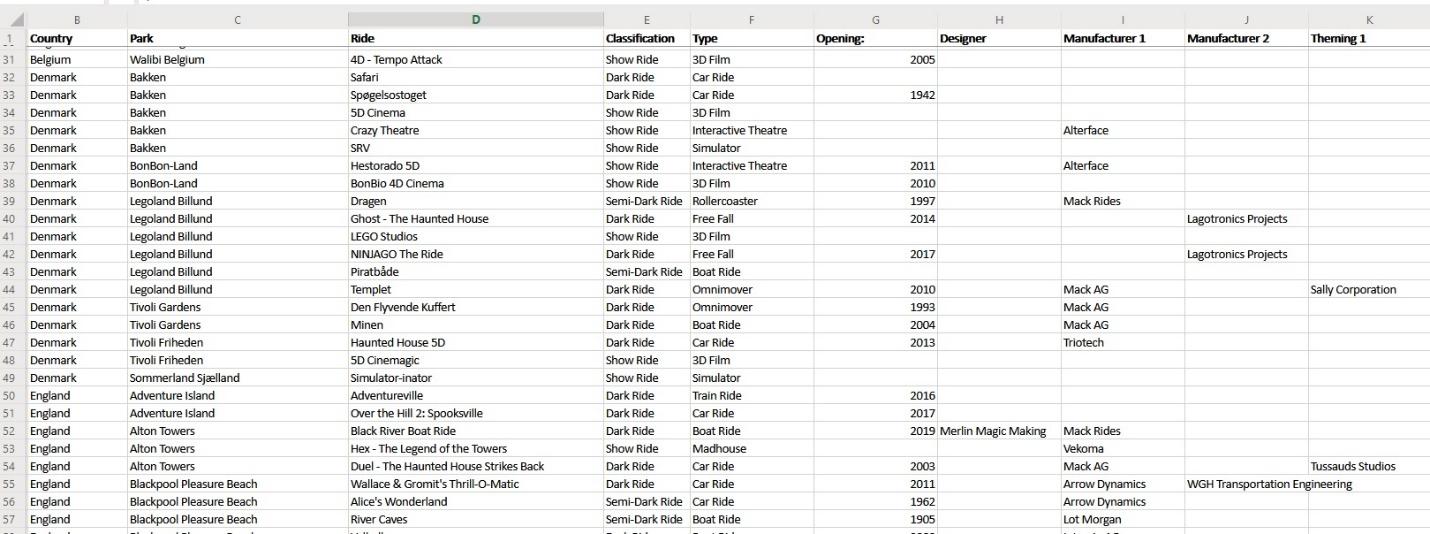
Task: Select the Spøgelsostoget ride cell
Action: (476, 95)
